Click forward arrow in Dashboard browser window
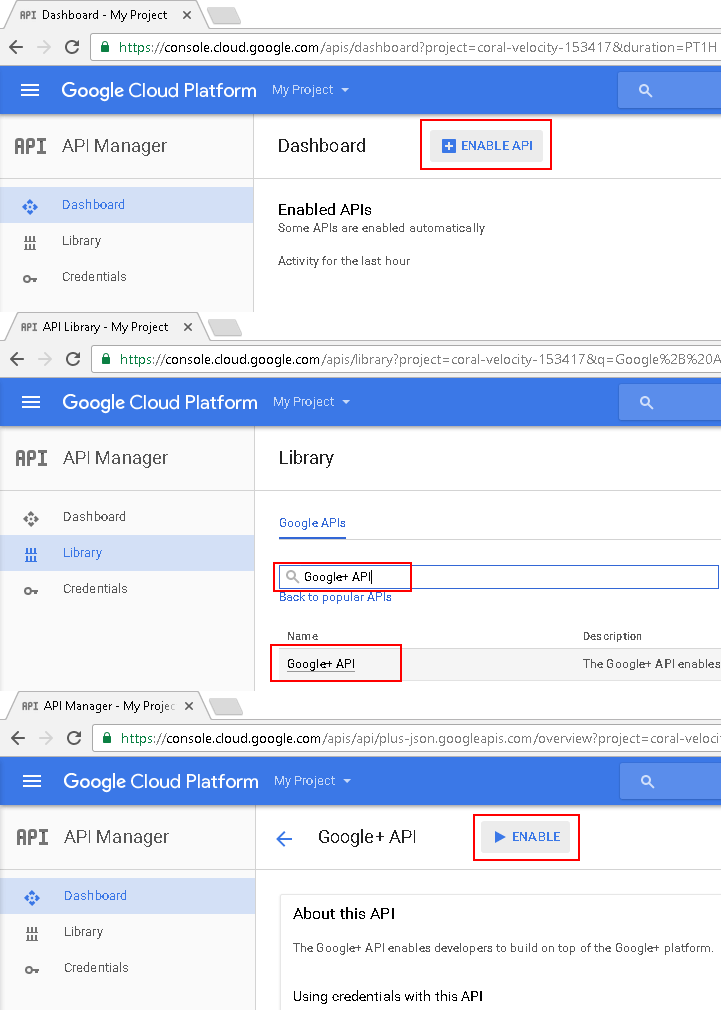 [44, 47]
